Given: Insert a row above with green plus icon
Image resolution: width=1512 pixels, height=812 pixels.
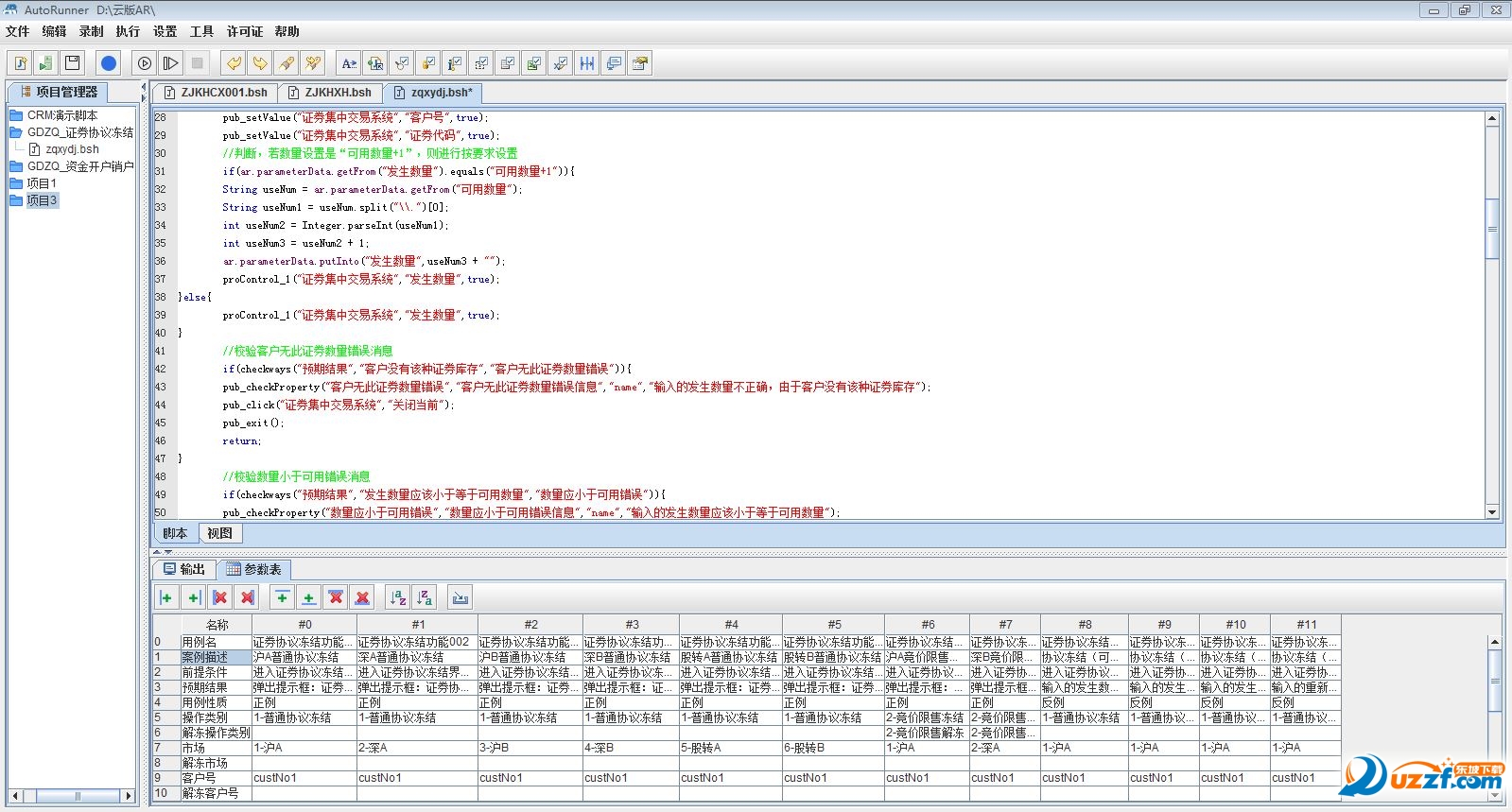Looking at the screenshot, I should click(x=282, y=597).
